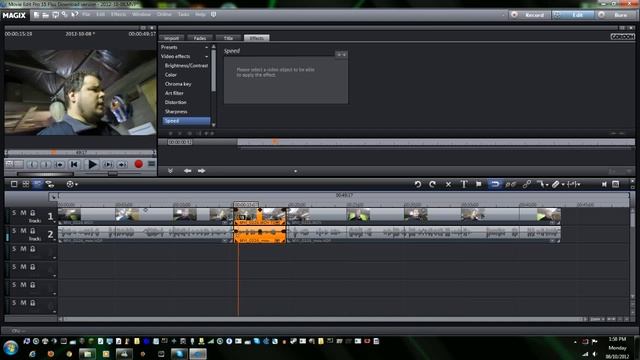Click the red Record button in transport

(x=139, y=164)
